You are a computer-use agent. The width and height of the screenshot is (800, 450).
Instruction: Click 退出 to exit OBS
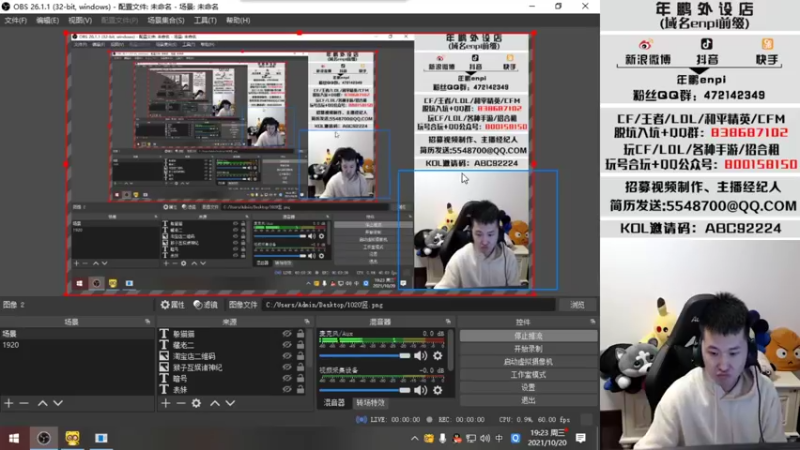click(x=528, y=399)
